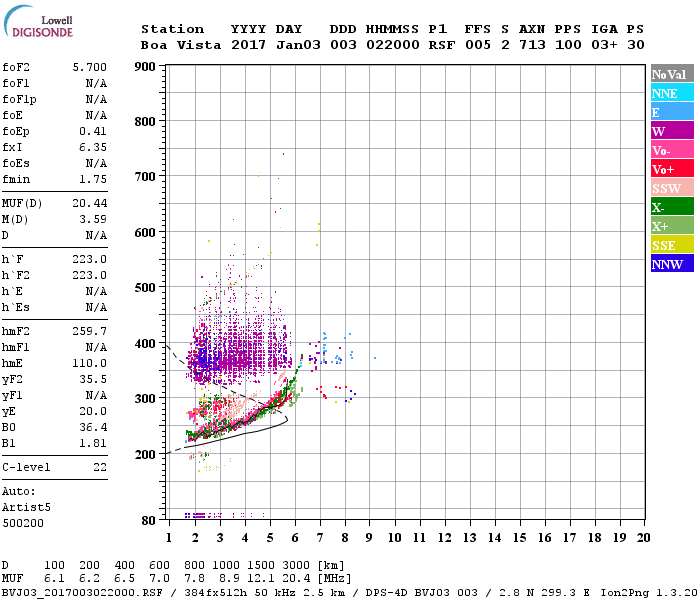This screenshot has width=700, height=600.
Task: Select the SSW salmon legend entry
Action: tap(671, 188)
